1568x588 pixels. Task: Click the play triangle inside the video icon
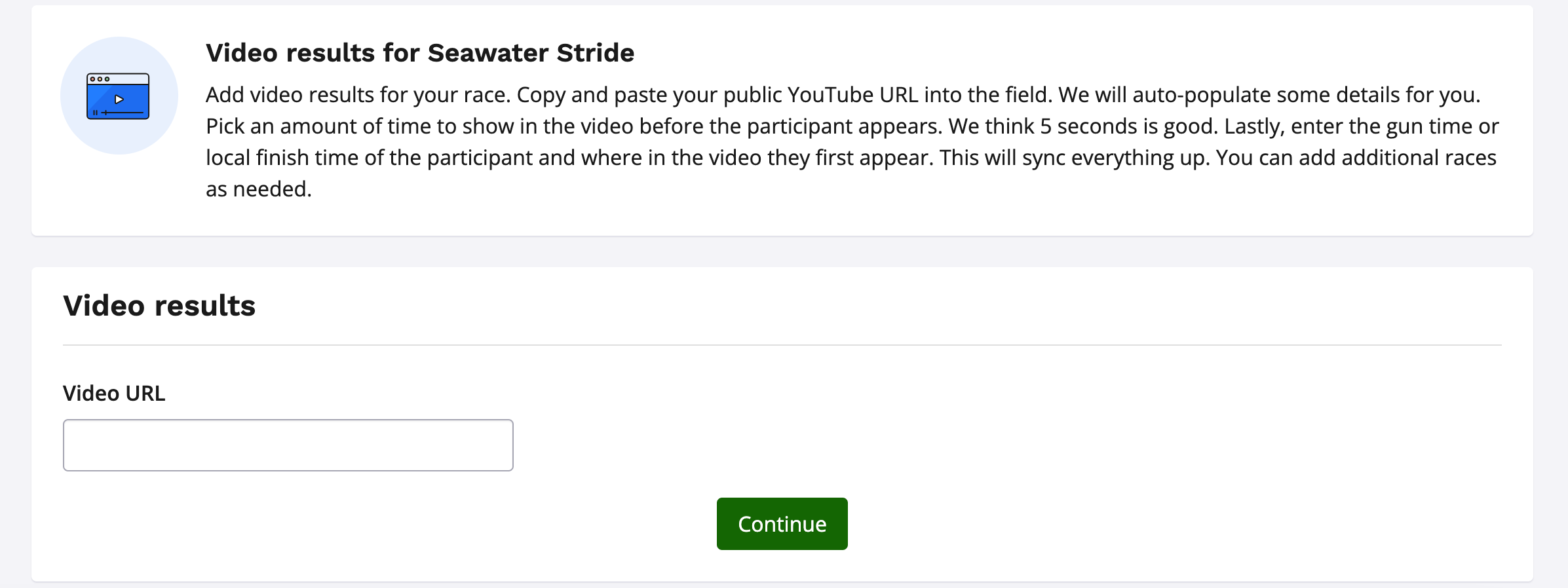[x=119, y=100]
